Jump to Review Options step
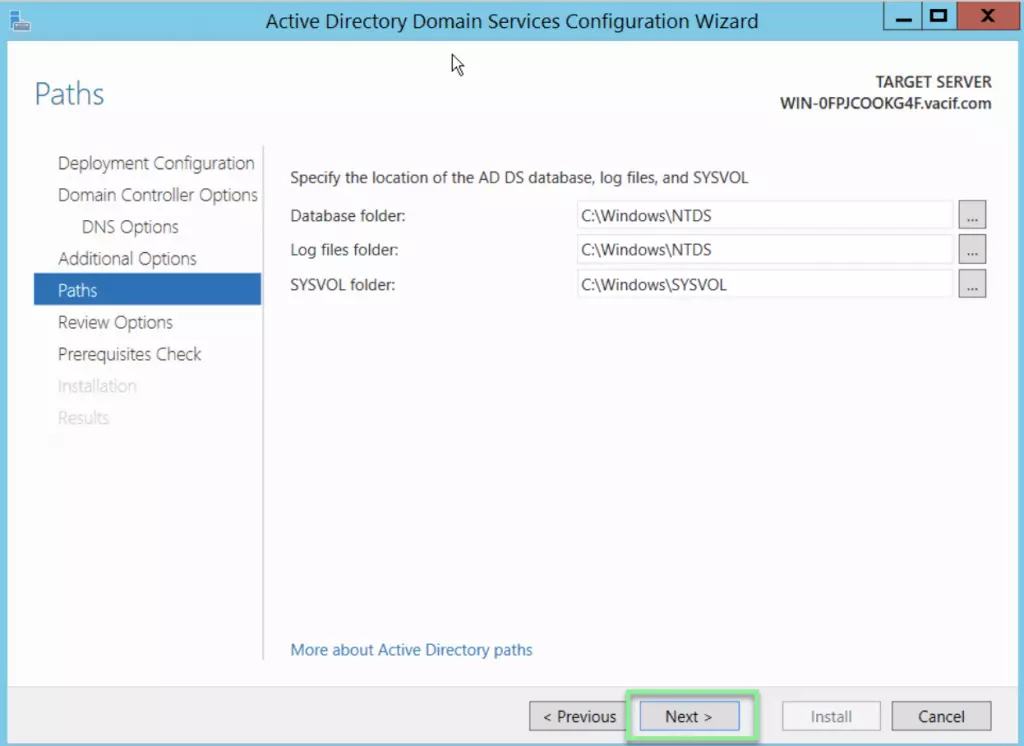This screenshot has width=1024, height=746. pos(115,322)
